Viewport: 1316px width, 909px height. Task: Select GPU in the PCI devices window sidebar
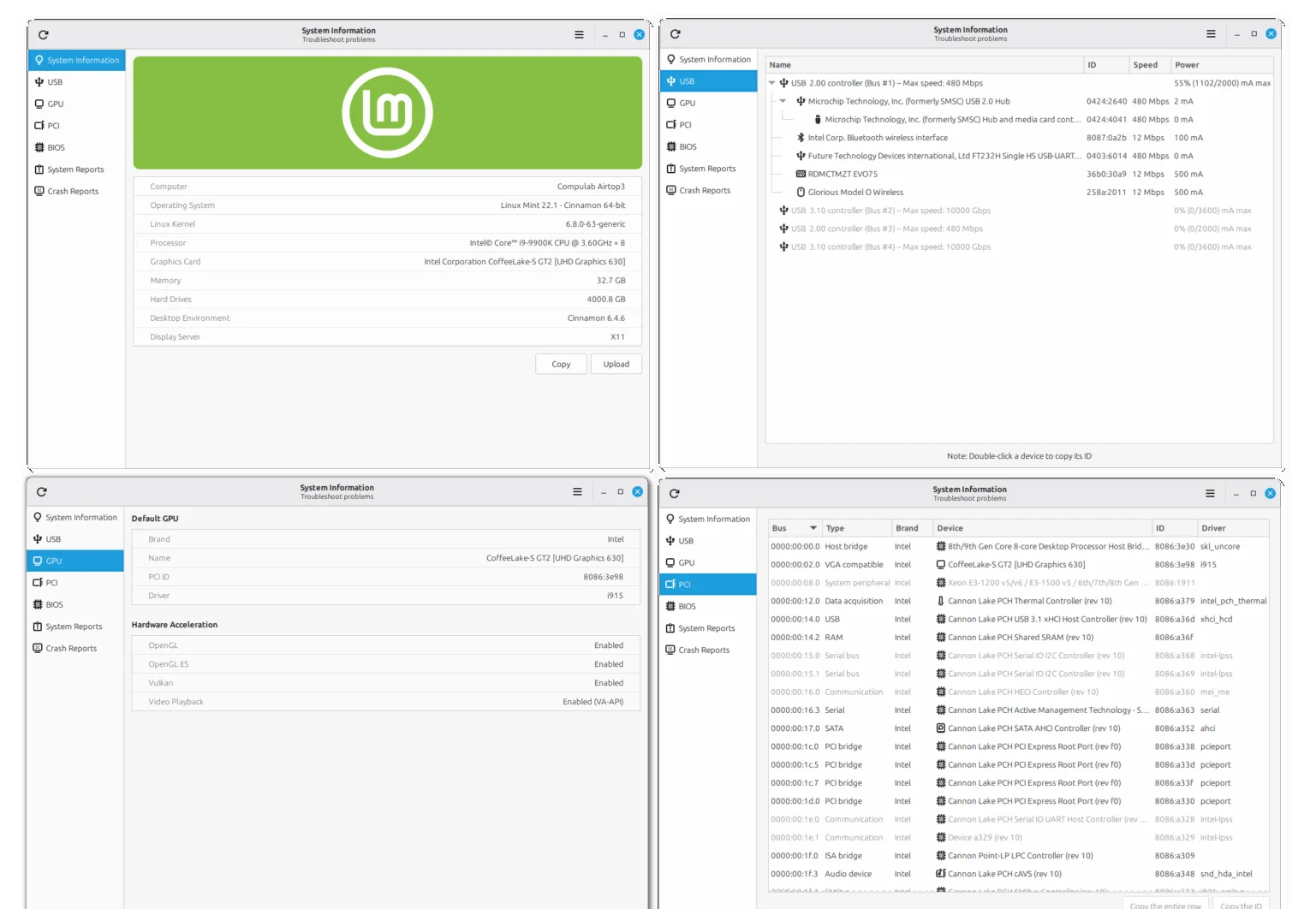[x=686, y=563]
